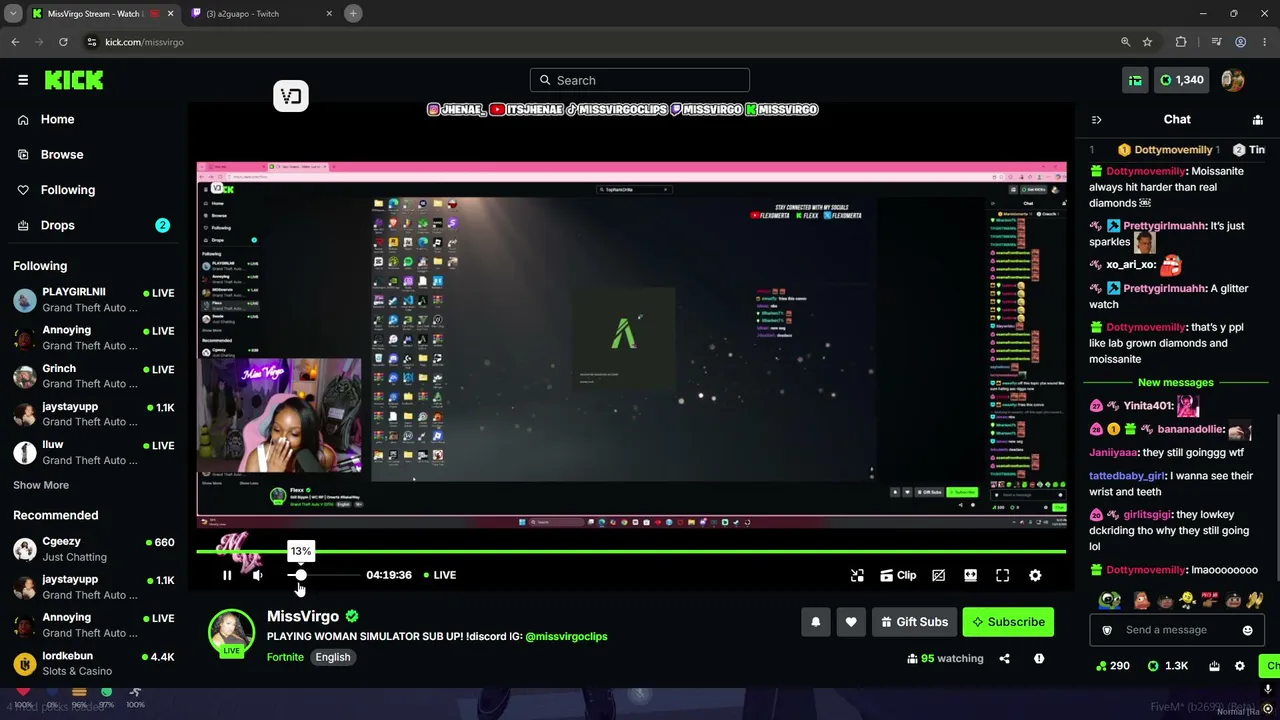Image resolution: width=1280 pixels, height=720 pixels.
Task: Report the stream via exclamation icon
Action: pos(1039,659)
